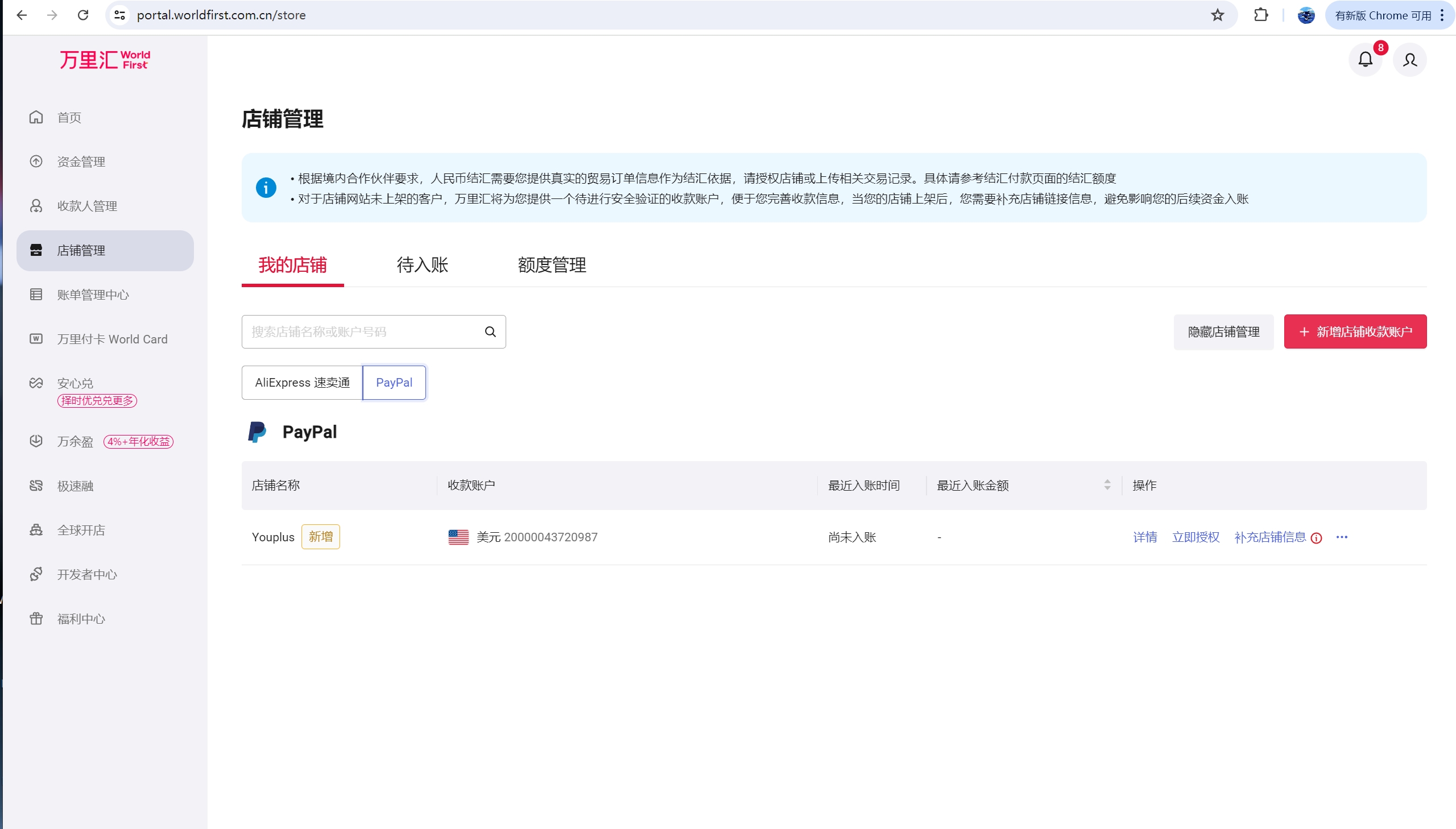Click the search magnifier icon
Screen dimensions: 1456x829
490,332
